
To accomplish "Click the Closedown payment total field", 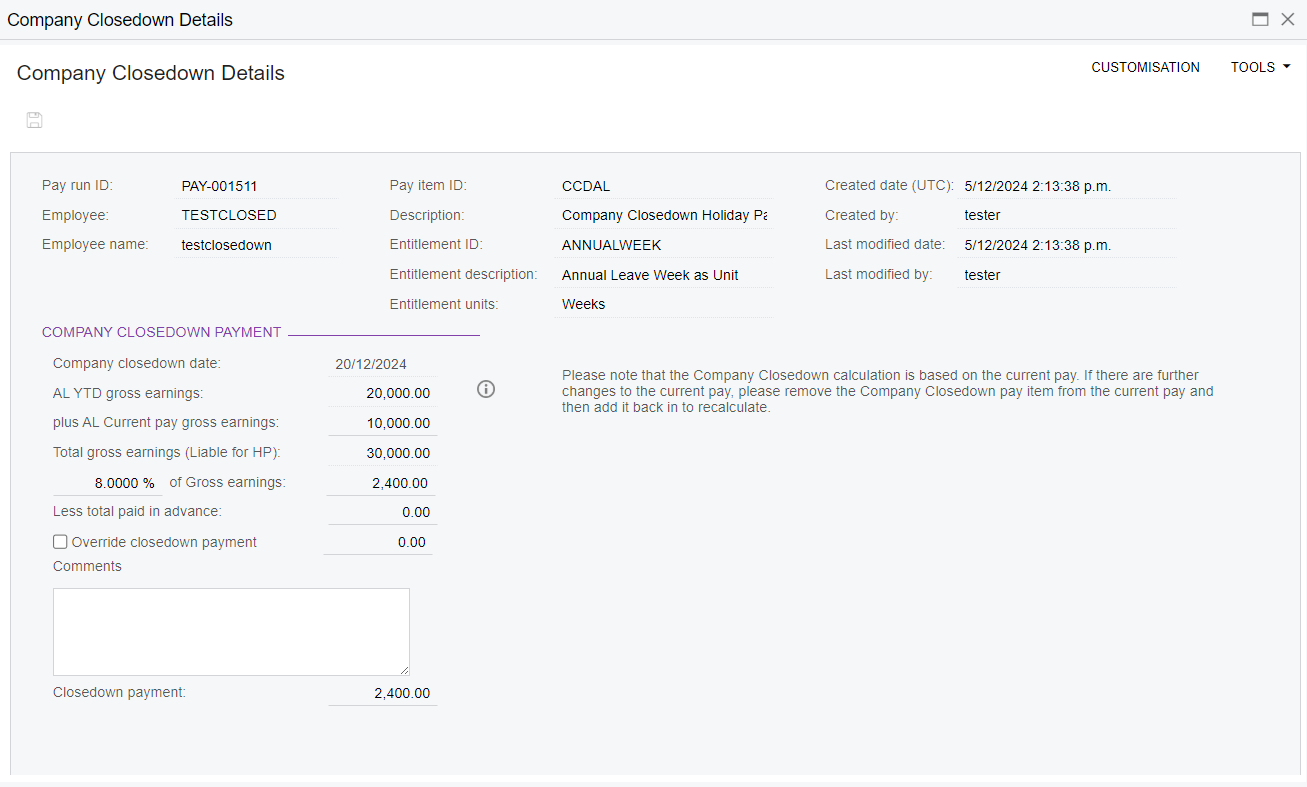I will click(382, 693).
